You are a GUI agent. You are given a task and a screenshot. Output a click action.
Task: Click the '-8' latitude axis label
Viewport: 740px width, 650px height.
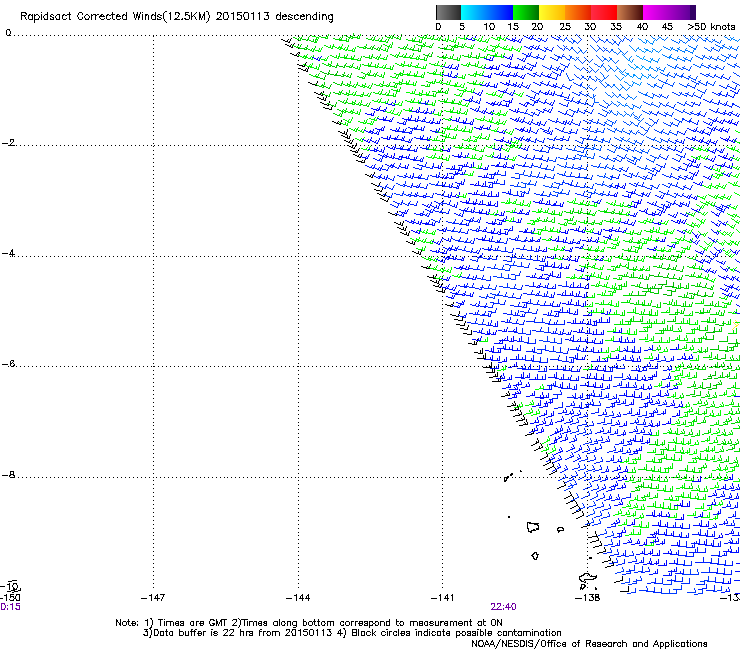(x=8, y=475)
